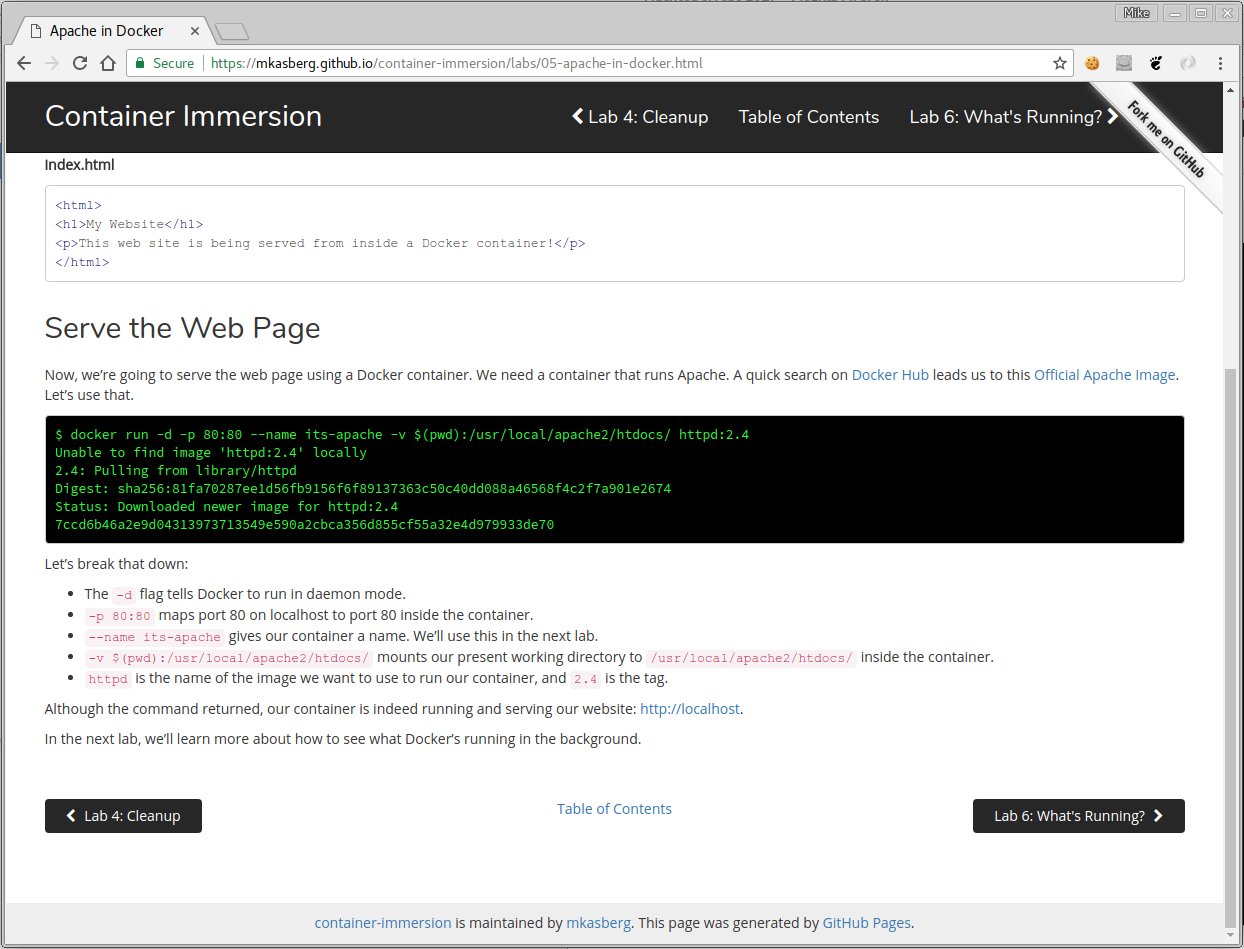Click the '2.4: Pulling from library/httpd' line
The image size is (1244, 949).
(x=176, y=471)
